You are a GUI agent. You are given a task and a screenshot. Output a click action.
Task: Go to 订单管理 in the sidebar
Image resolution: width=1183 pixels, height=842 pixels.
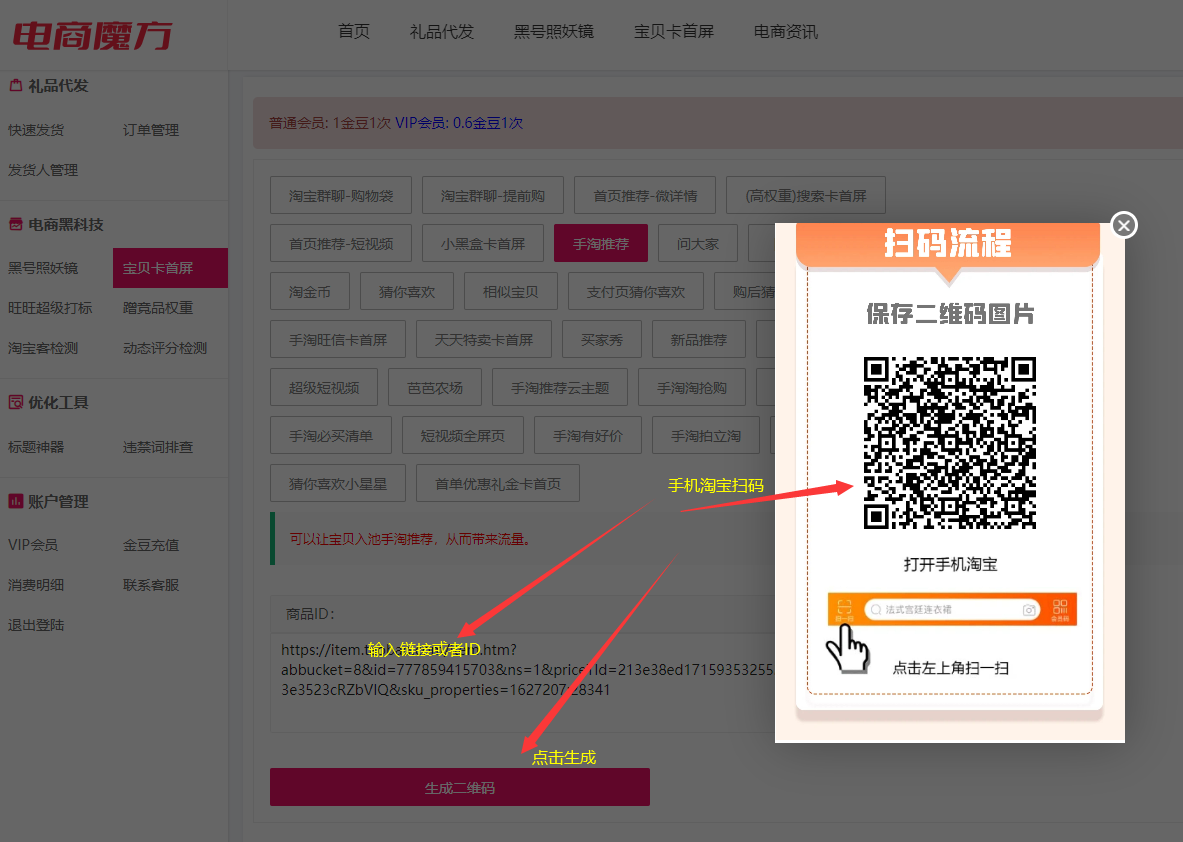tap(151, 130)
